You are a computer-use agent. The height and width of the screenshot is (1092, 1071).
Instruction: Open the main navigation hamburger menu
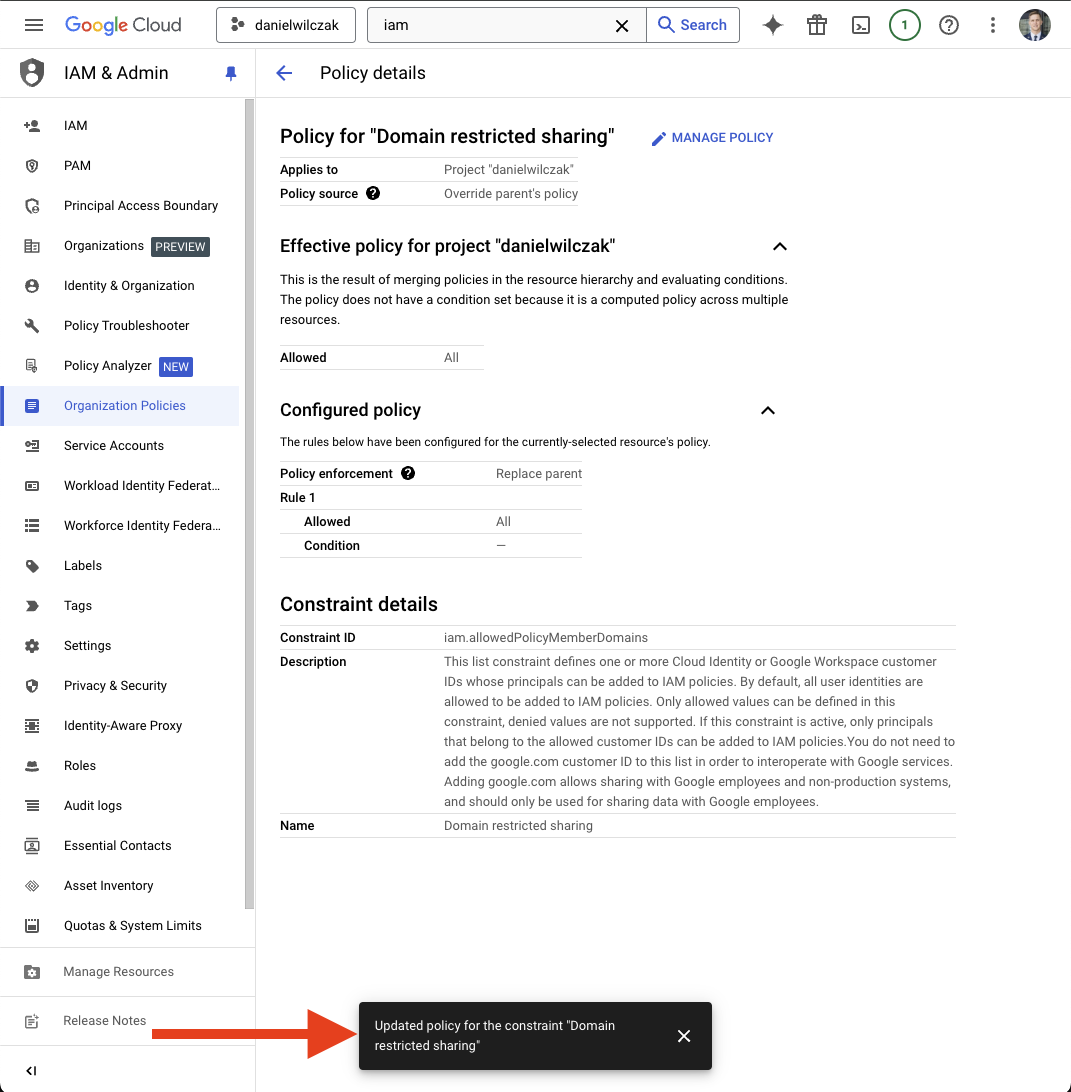coord(33,25)
